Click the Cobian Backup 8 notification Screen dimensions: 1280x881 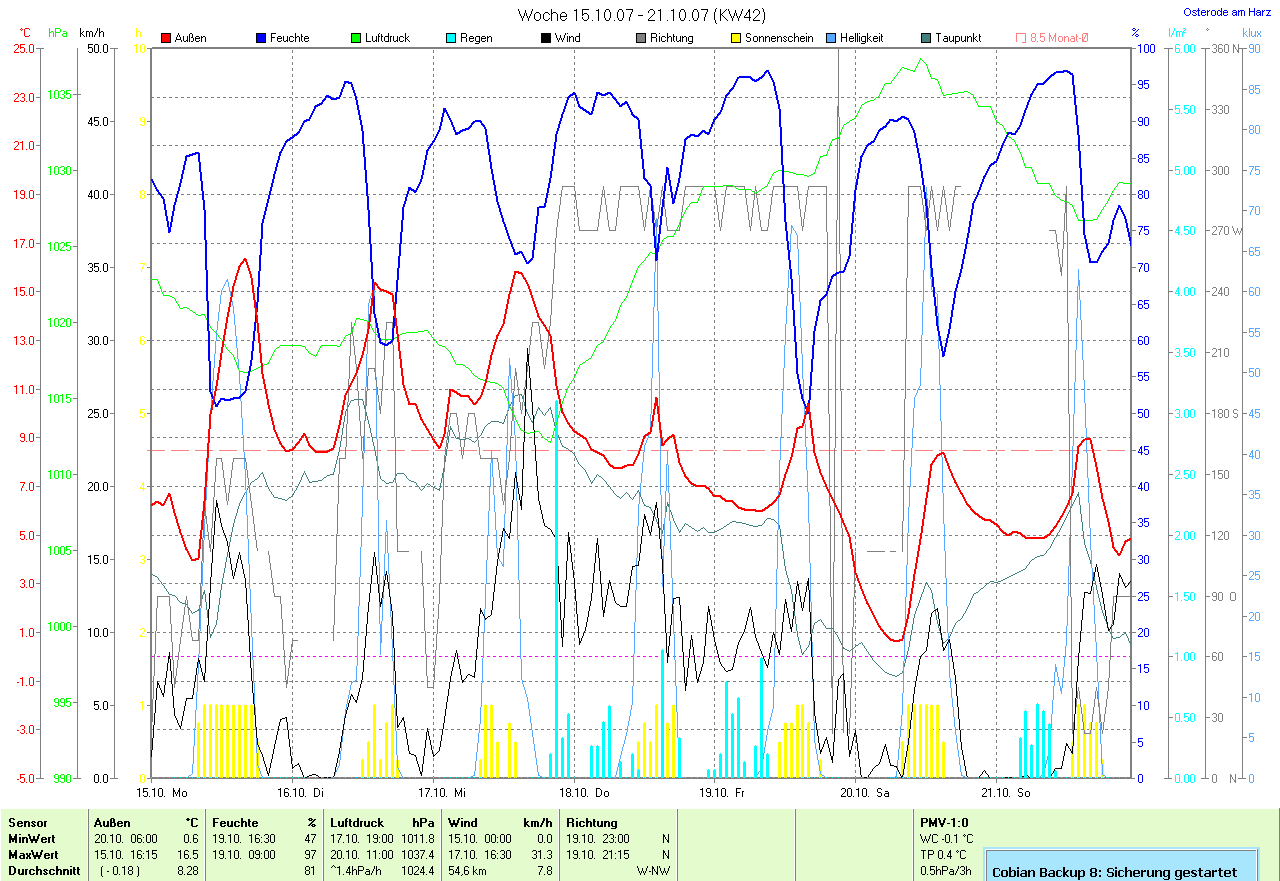coord(1120,871)
